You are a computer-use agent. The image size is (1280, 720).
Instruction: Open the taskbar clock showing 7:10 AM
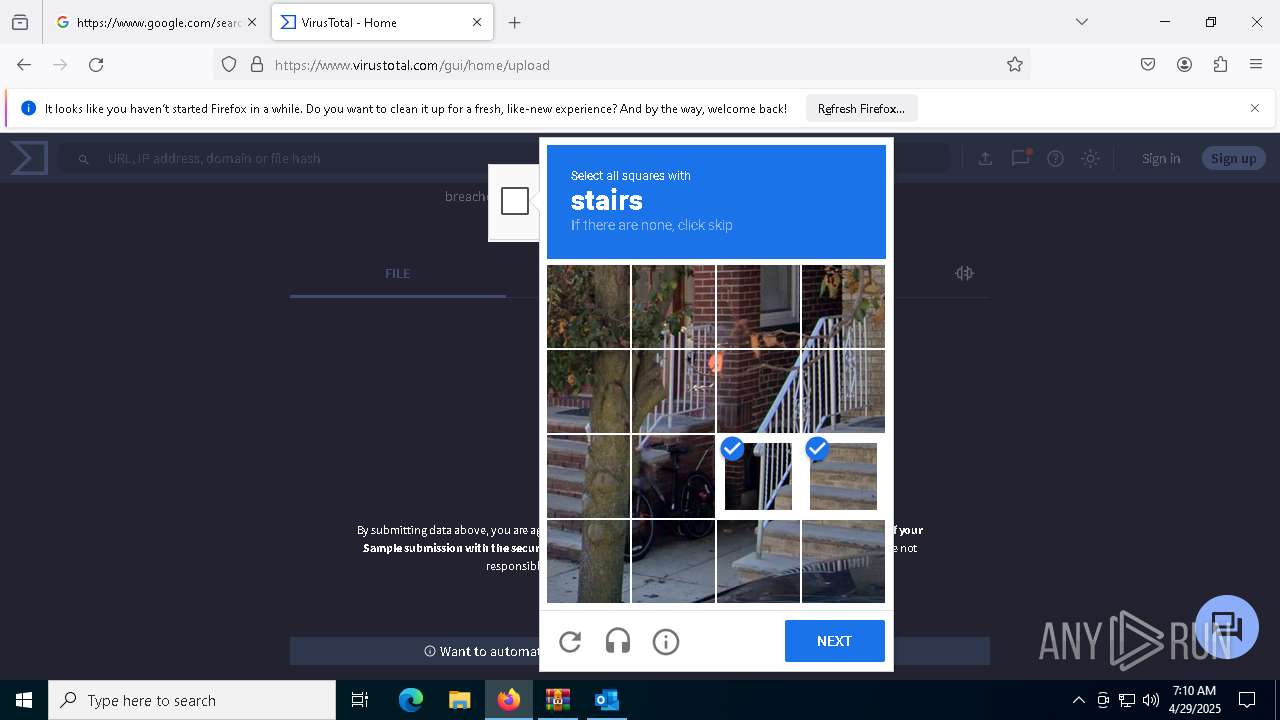pos(1194,700)
